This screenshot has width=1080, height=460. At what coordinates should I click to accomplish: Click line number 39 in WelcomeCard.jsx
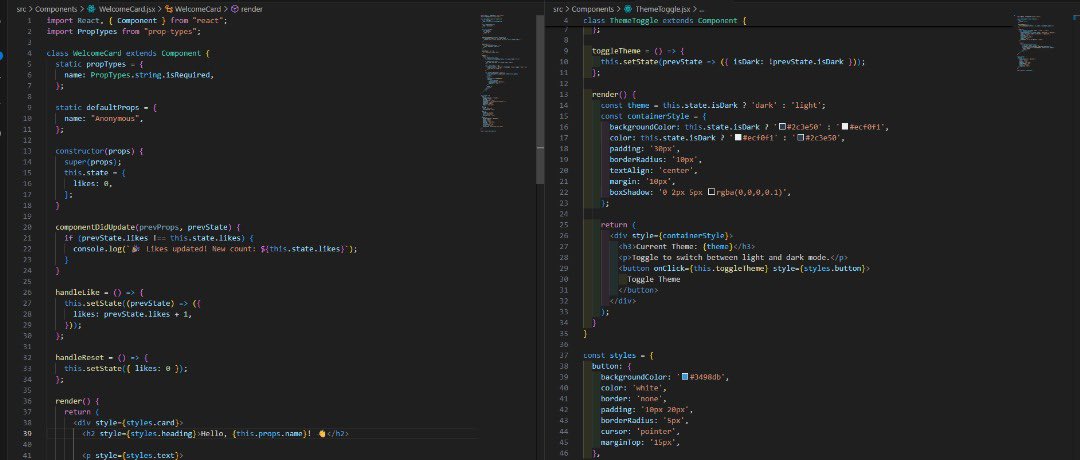click(27, 433)
